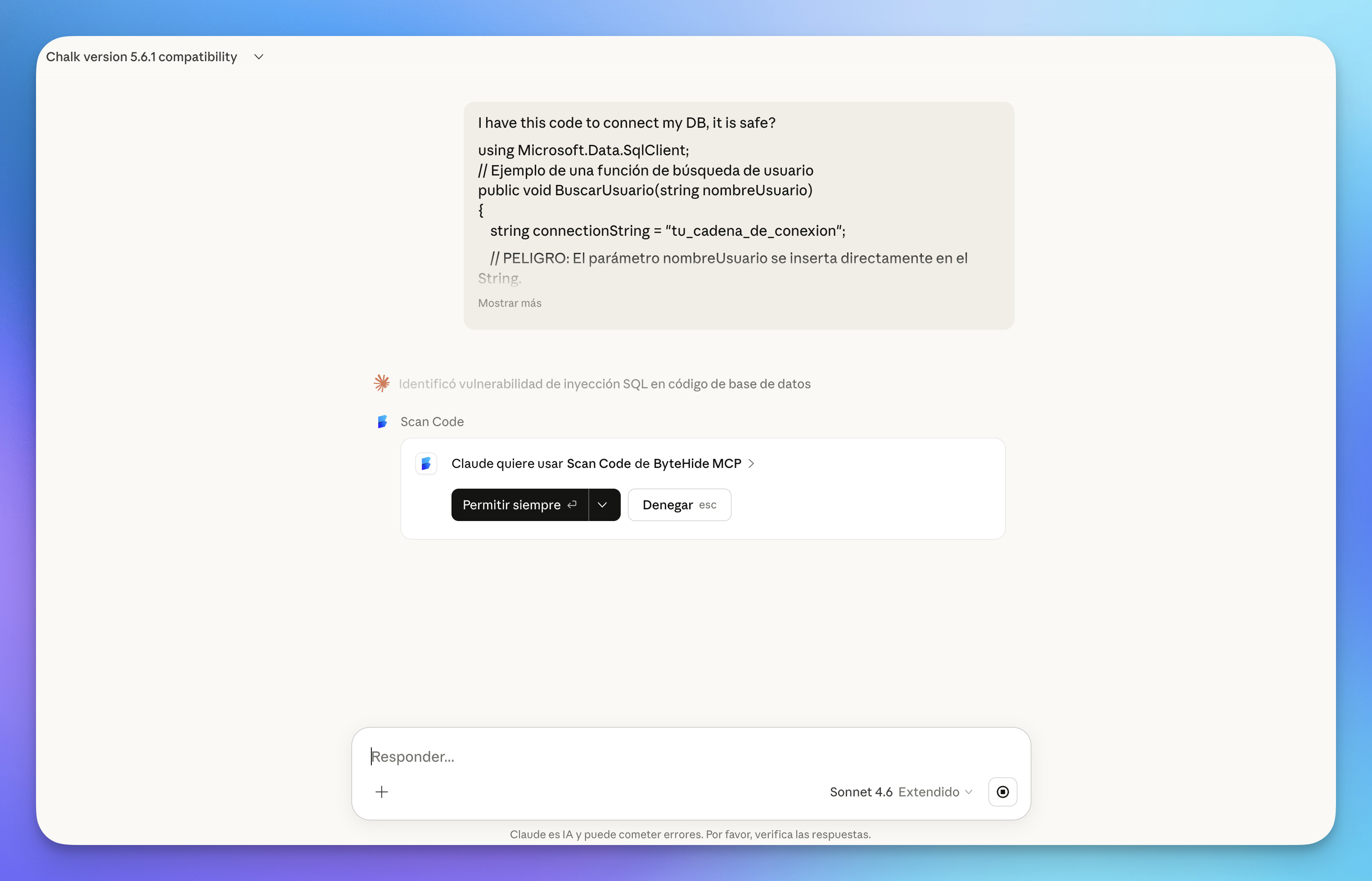Click the Denegar button
The width and height of the screenshot is (1372, 881).
668,504
